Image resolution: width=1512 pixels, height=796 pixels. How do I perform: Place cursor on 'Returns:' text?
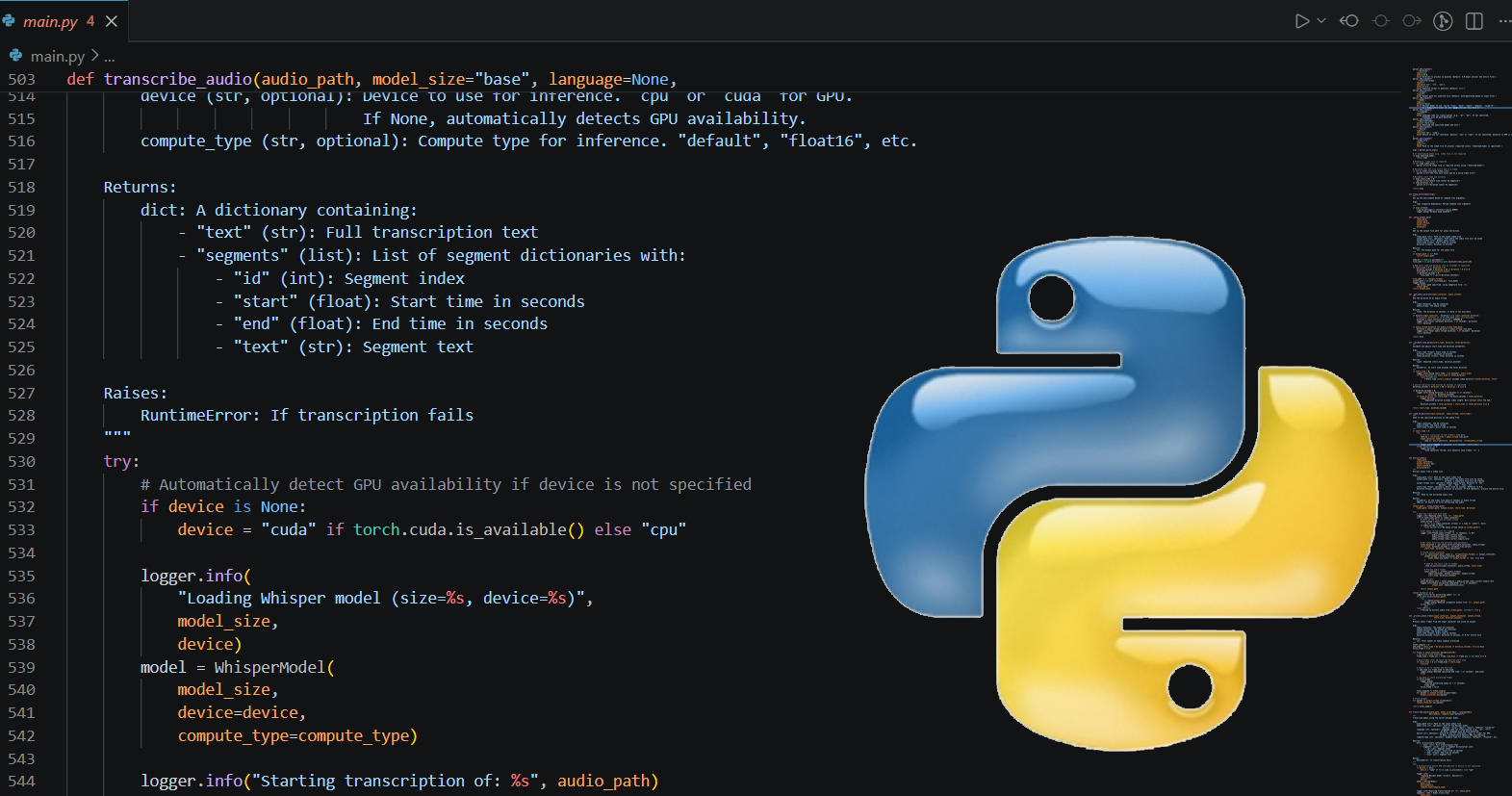coord(140,188)
